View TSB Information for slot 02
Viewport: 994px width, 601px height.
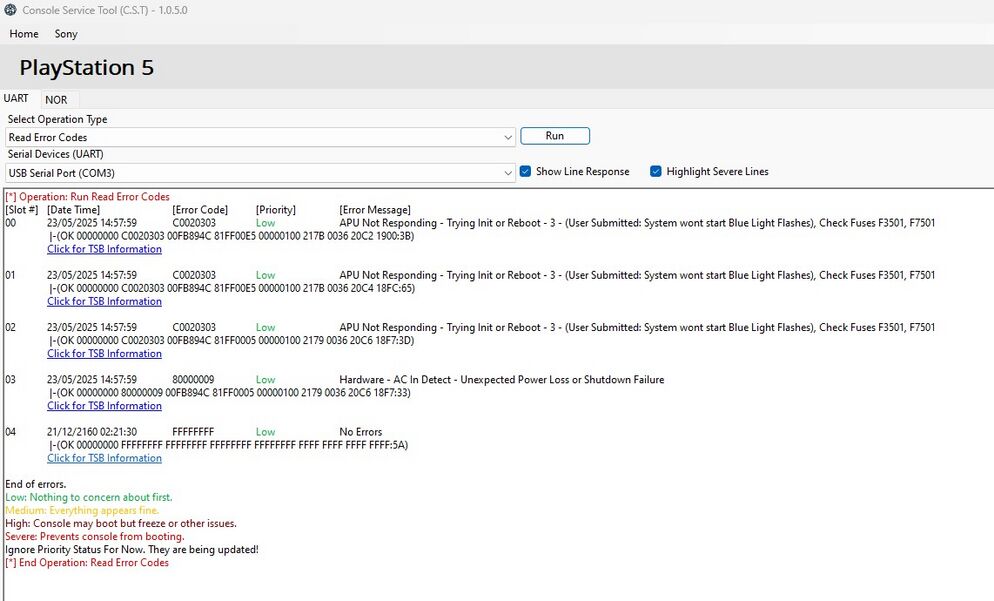click(x=104, y=353)
